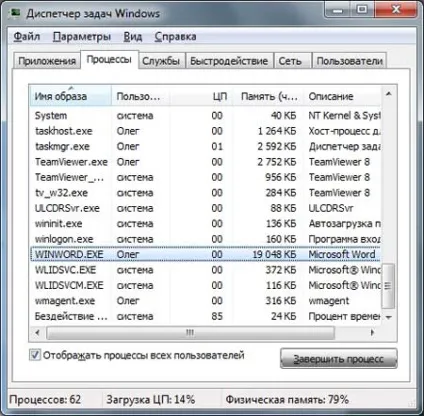Select the WINWORD.EXE process row
Viewport: 424px width, 416px height.
click(205, 254)
